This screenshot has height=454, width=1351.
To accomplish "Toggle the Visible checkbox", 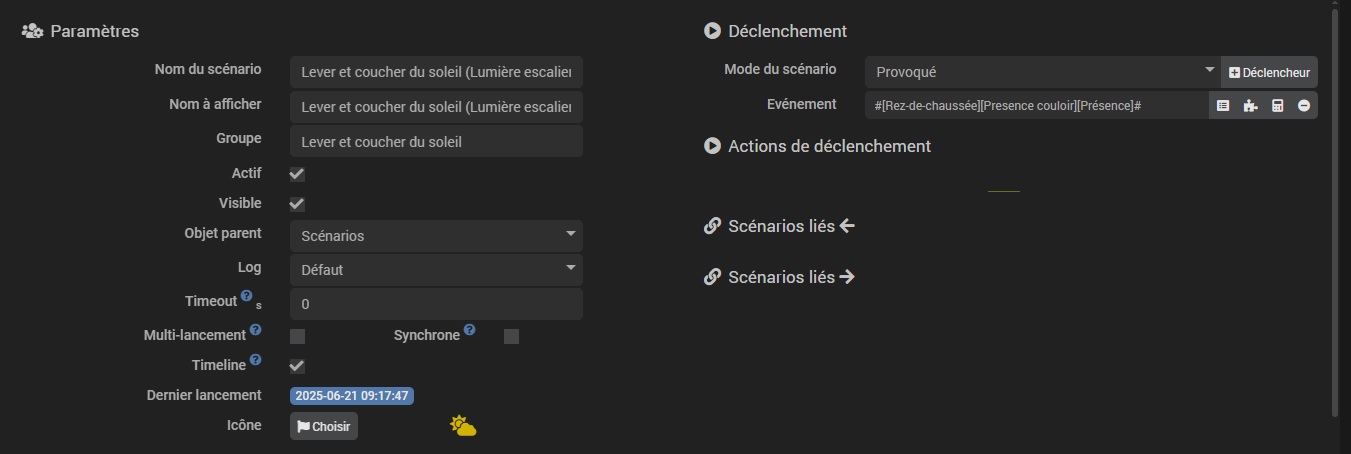I will pos(297,204).
